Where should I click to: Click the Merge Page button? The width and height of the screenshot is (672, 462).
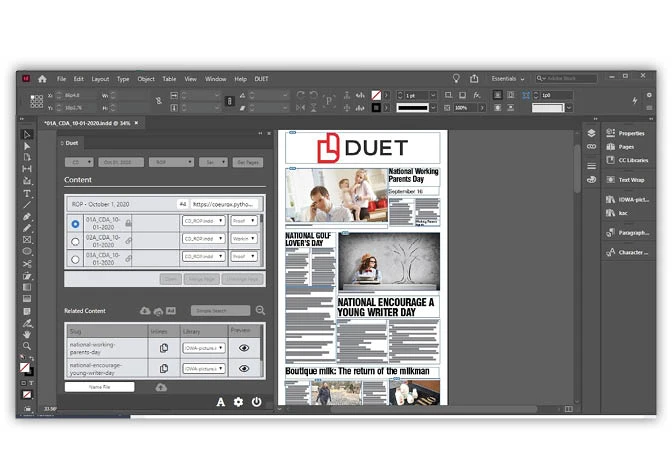coord(201,279)
